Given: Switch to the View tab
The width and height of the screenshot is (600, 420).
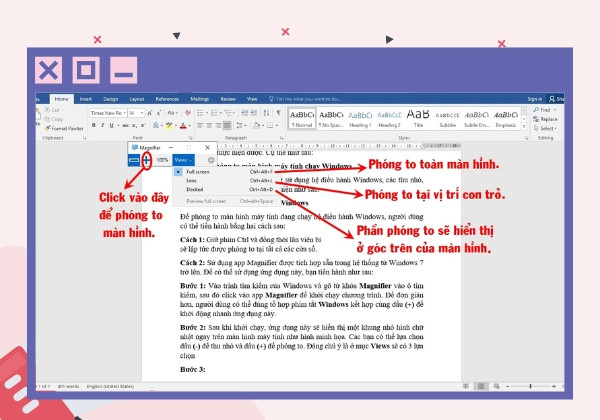Looking at the screenshot, I should tap(252, 99).
